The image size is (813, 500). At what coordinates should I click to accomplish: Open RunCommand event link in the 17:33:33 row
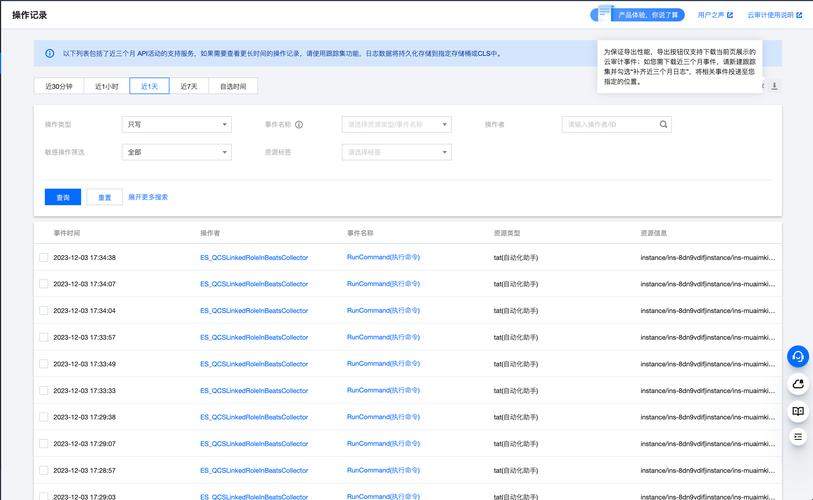[383, 390]
